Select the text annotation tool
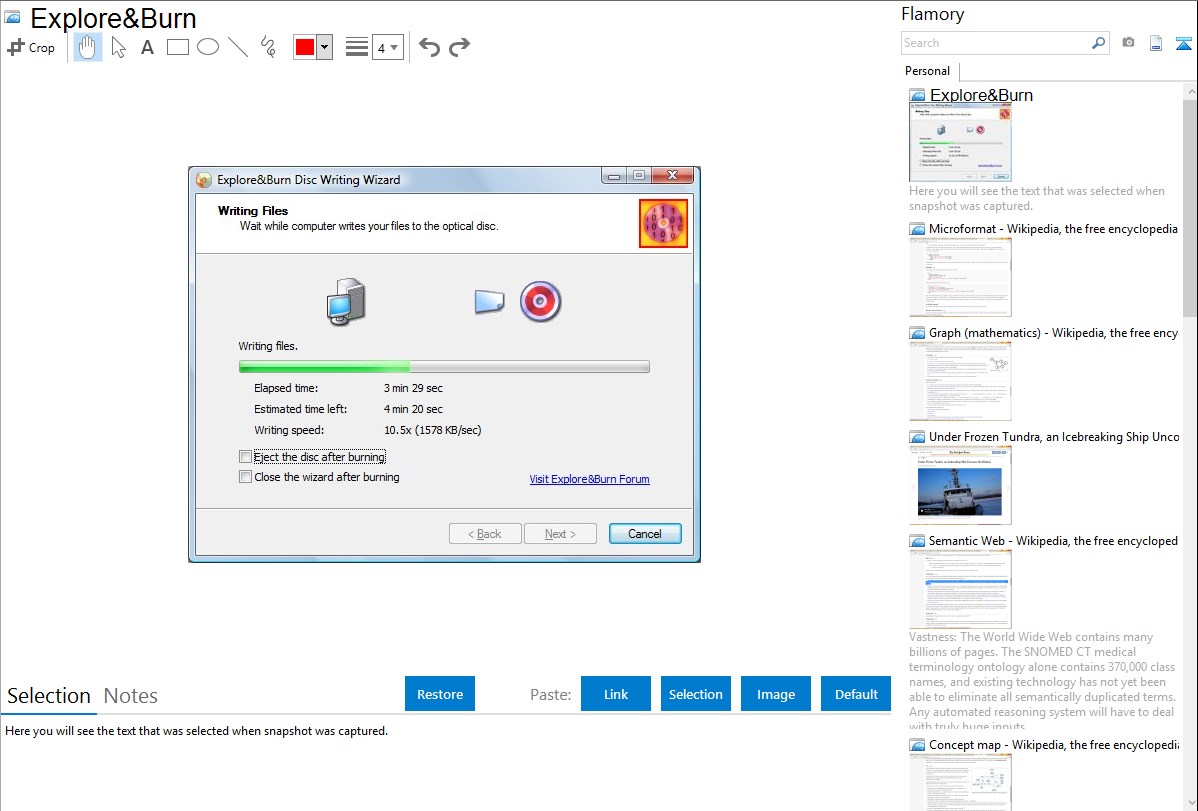The height and width of the screenshot is (811, 1198). (x=147, y=47)
